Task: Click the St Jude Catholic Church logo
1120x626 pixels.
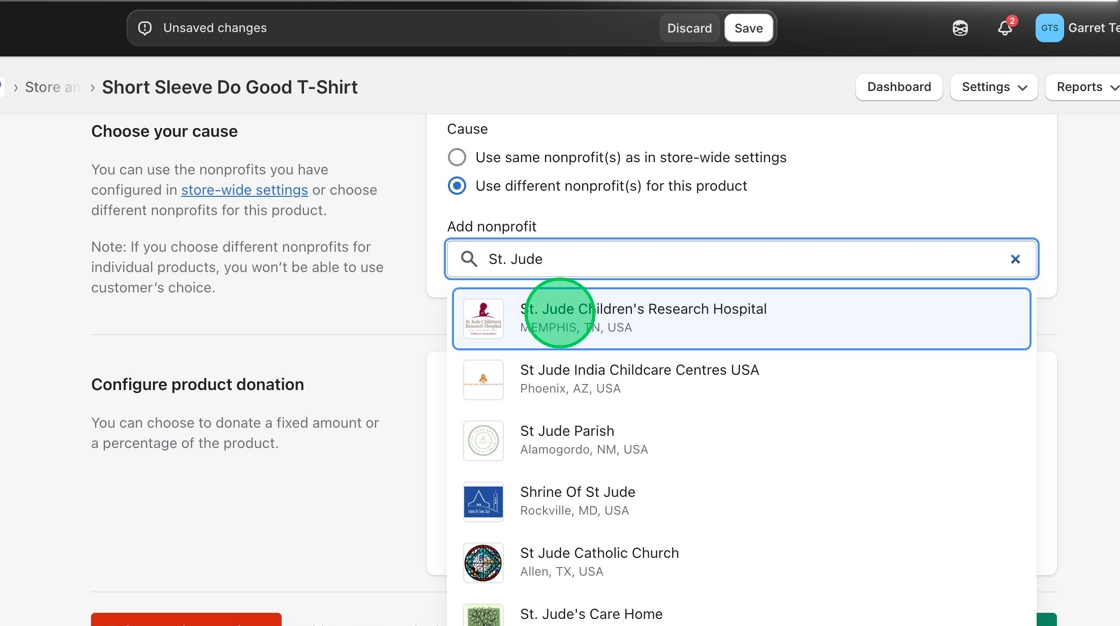Action: [483, 562]
